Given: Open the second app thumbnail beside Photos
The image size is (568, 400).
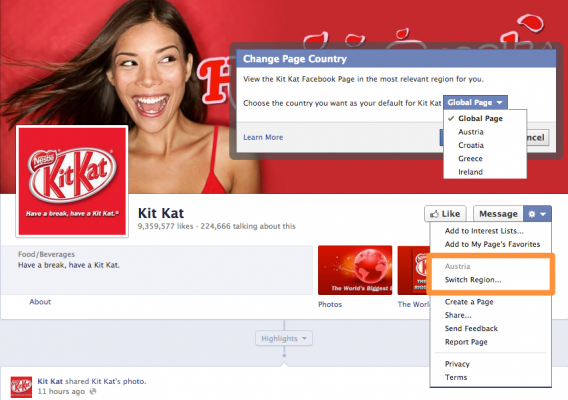Looking at the screenshot, I should coord(414,270).
